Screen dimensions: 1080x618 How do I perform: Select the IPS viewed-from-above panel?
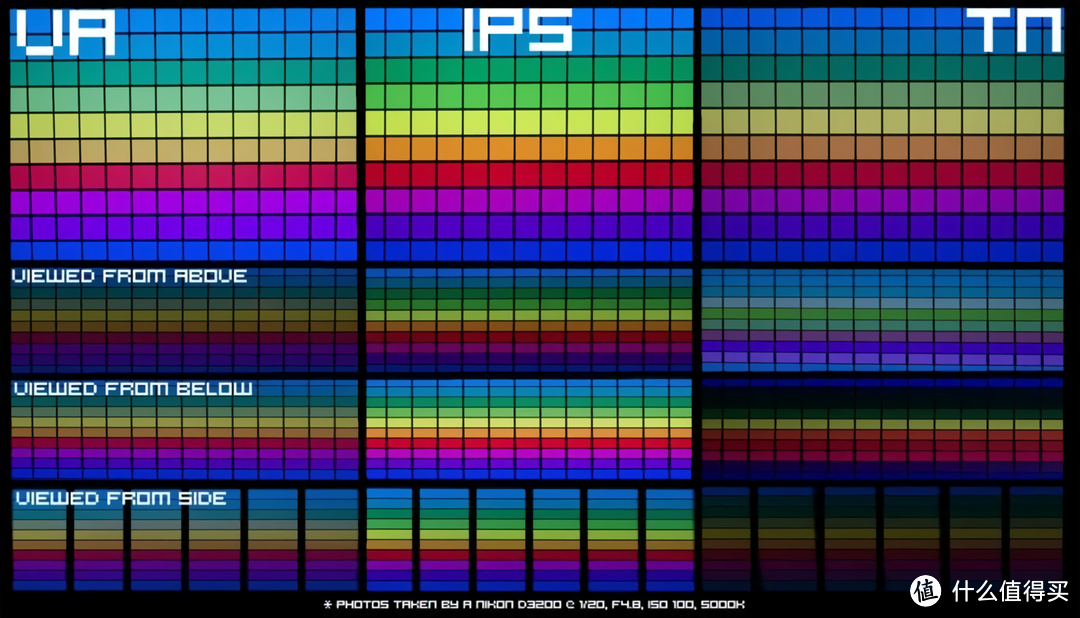tap(529, 320)
